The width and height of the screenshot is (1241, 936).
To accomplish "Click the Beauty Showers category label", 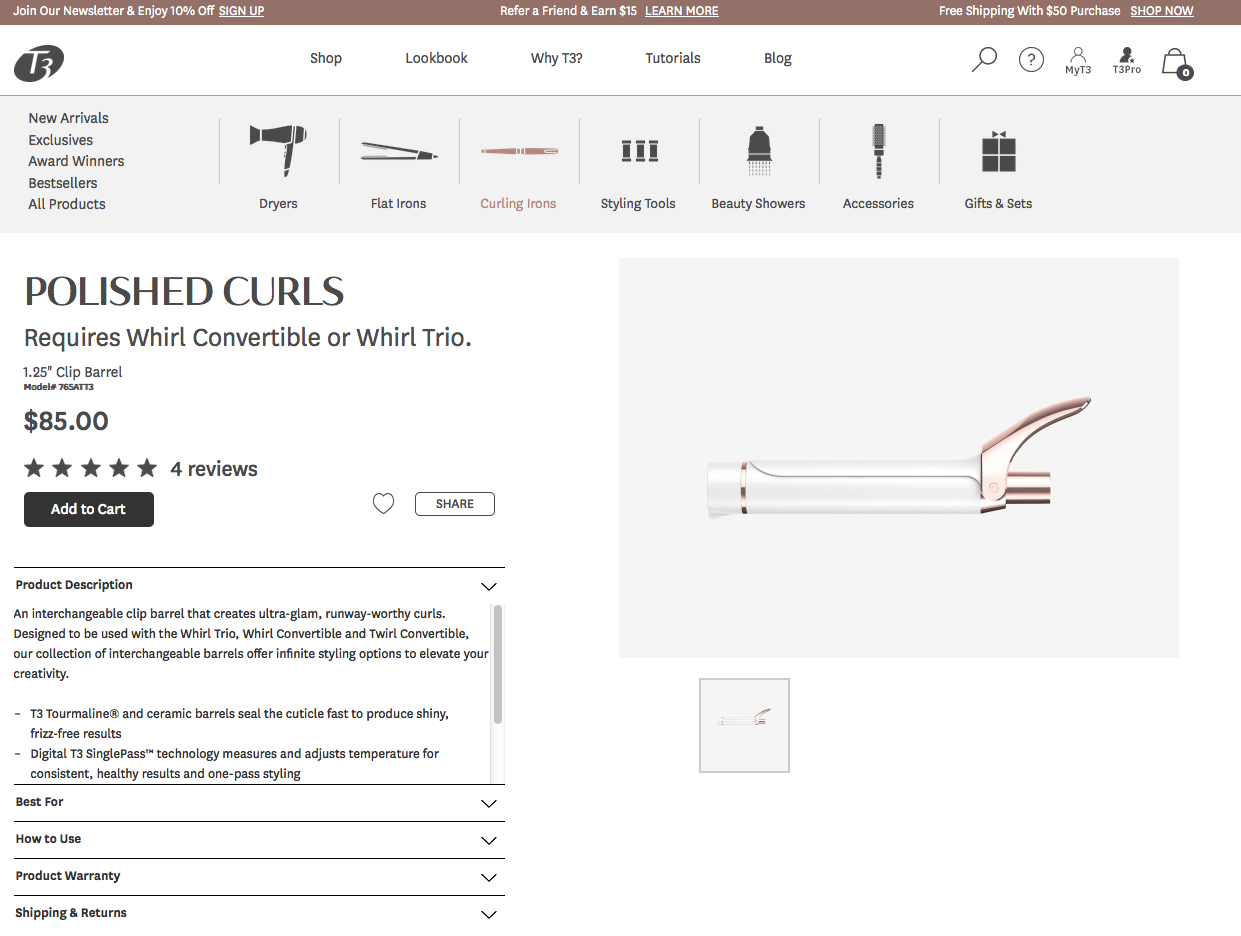I will point(758,203).
